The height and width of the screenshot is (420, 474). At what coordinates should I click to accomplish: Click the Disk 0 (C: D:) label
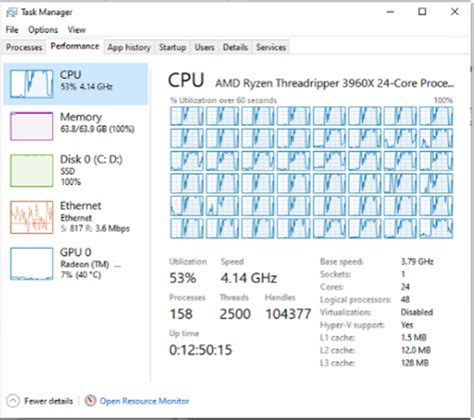91,159
